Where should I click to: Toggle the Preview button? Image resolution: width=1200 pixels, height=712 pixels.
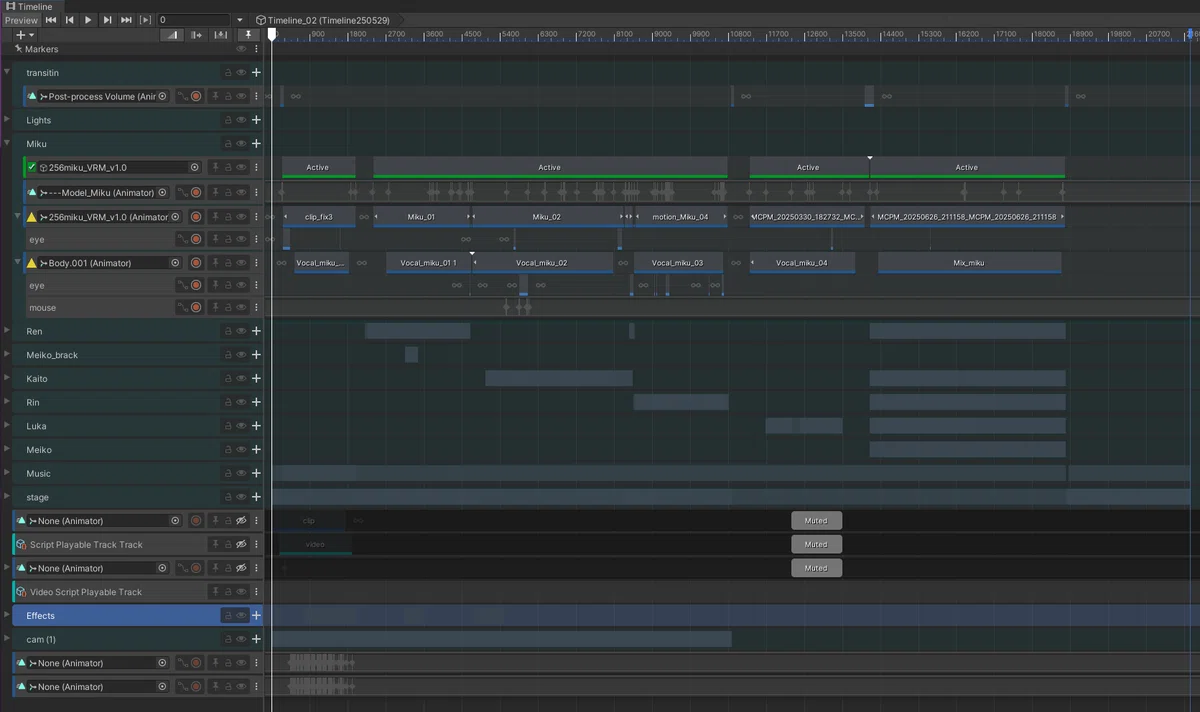click(x=21, y=20)
